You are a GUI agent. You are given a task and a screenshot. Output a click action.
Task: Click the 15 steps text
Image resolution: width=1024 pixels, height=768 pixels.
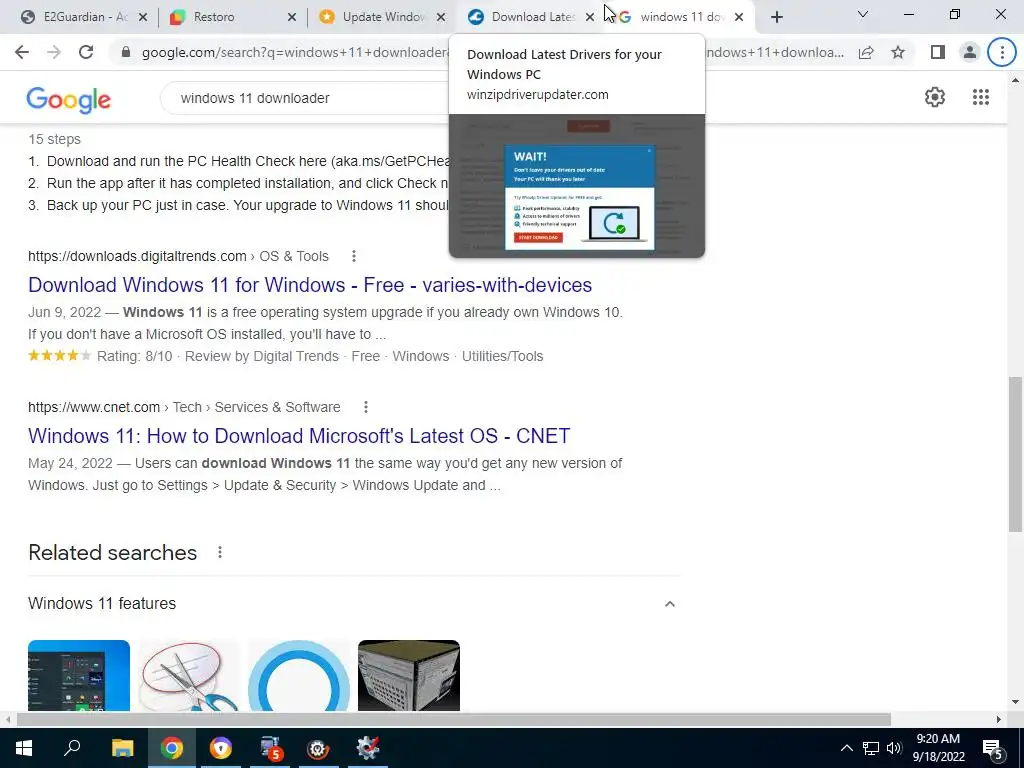(x=54, y=139)
